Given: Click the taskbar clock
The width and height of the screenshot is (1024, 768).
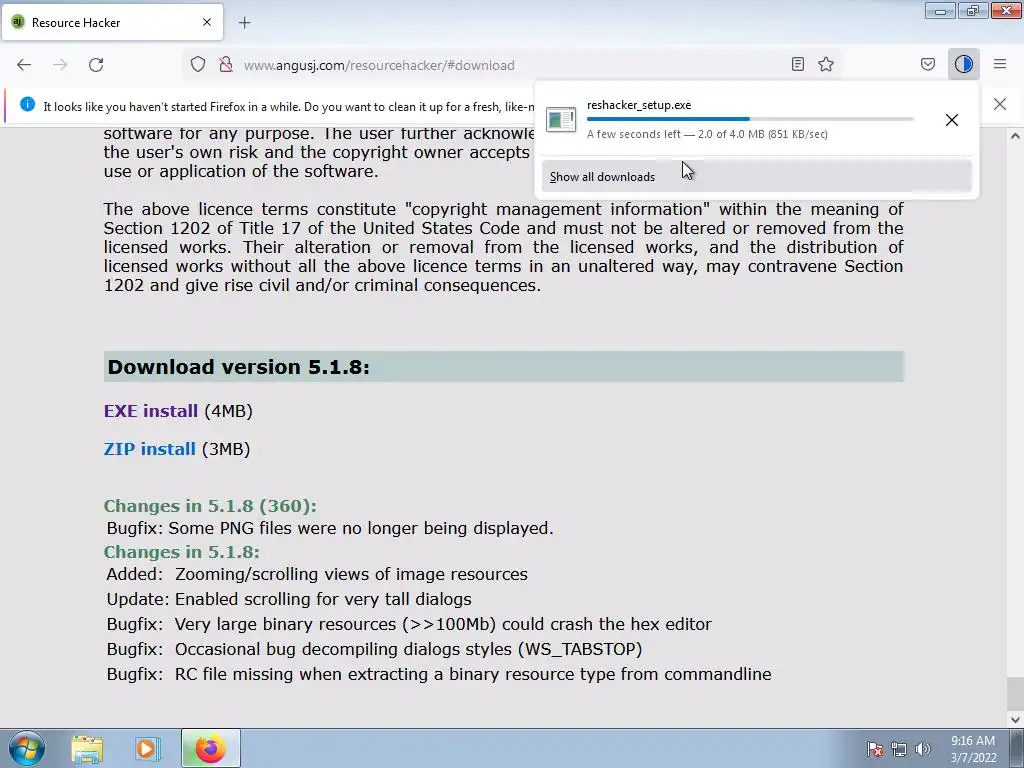Looking at the screenshot, I should point(973,749).
